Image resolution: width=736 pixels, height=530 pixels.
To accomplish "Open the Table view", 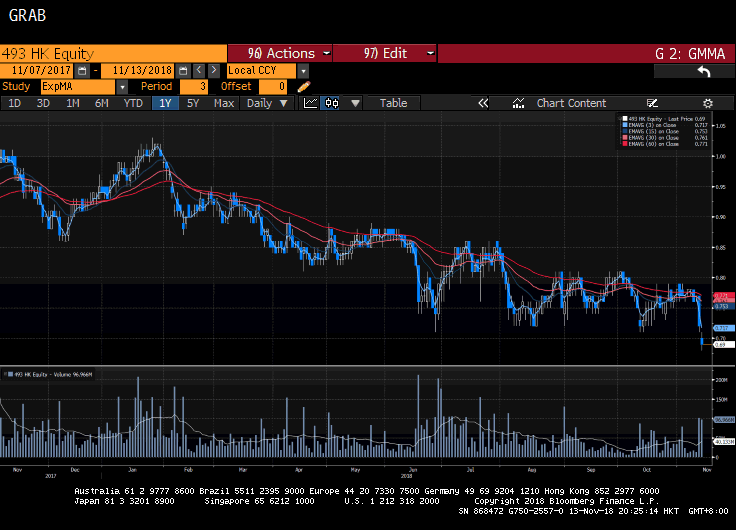I will tap(393, 103).
